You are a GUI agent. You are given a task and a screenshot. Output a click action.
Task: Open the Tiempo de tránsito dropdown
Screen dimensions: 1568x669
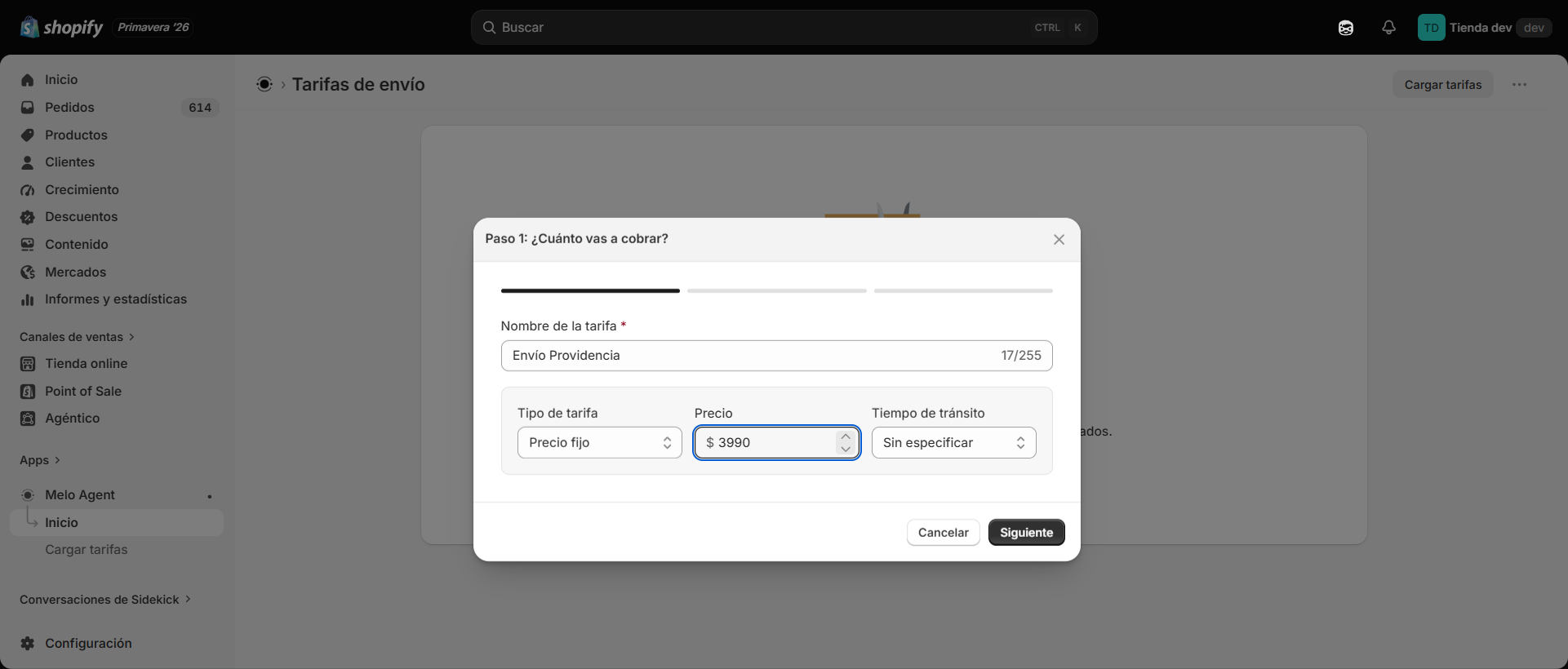954,443
